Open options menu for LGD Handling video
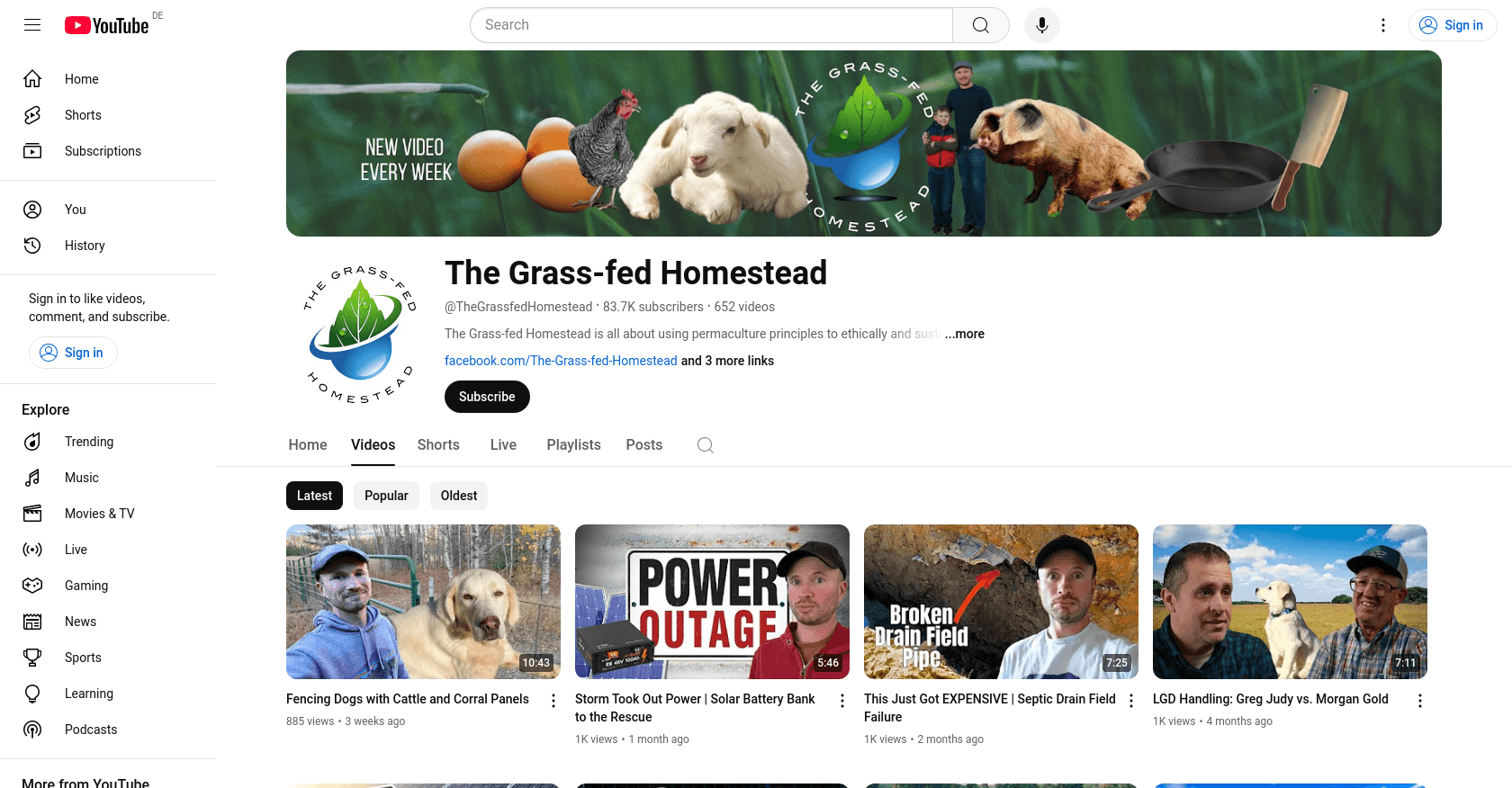This screenshot has width=1512, height=788. pyautogui.click(x=1420, y=701)
